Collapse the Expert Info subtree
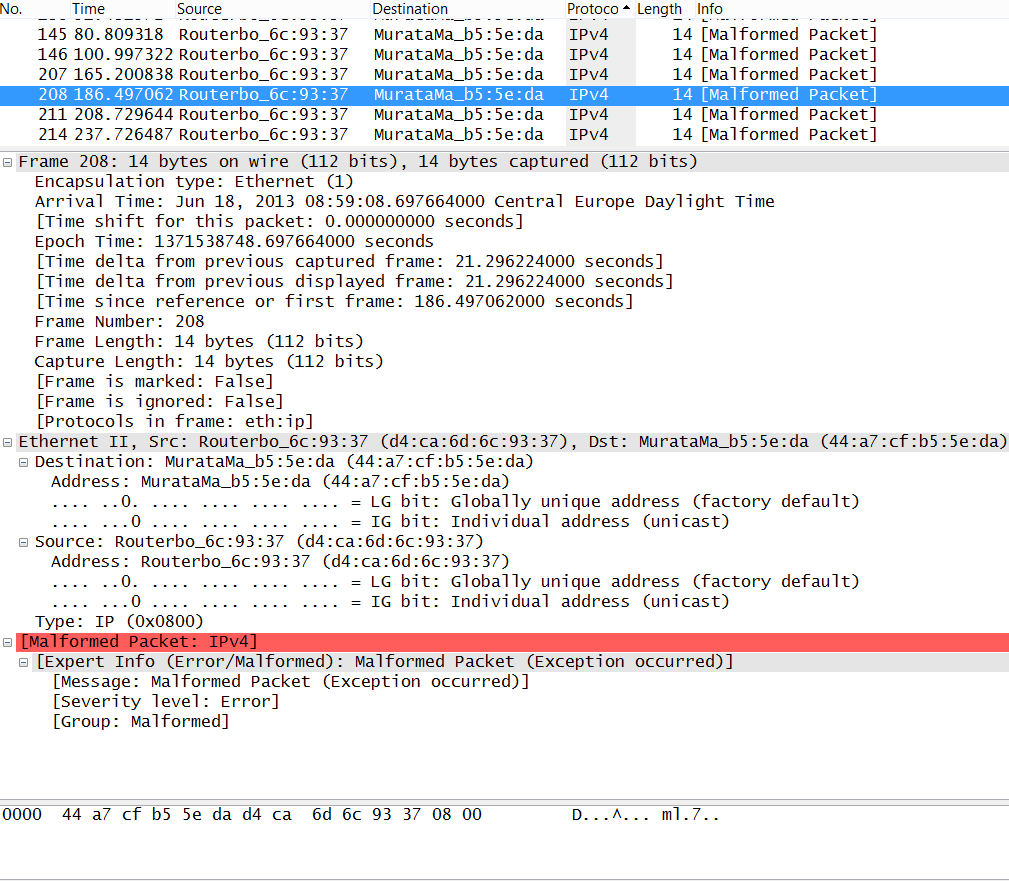This screenshot has width=1009, height=881. 24,662
